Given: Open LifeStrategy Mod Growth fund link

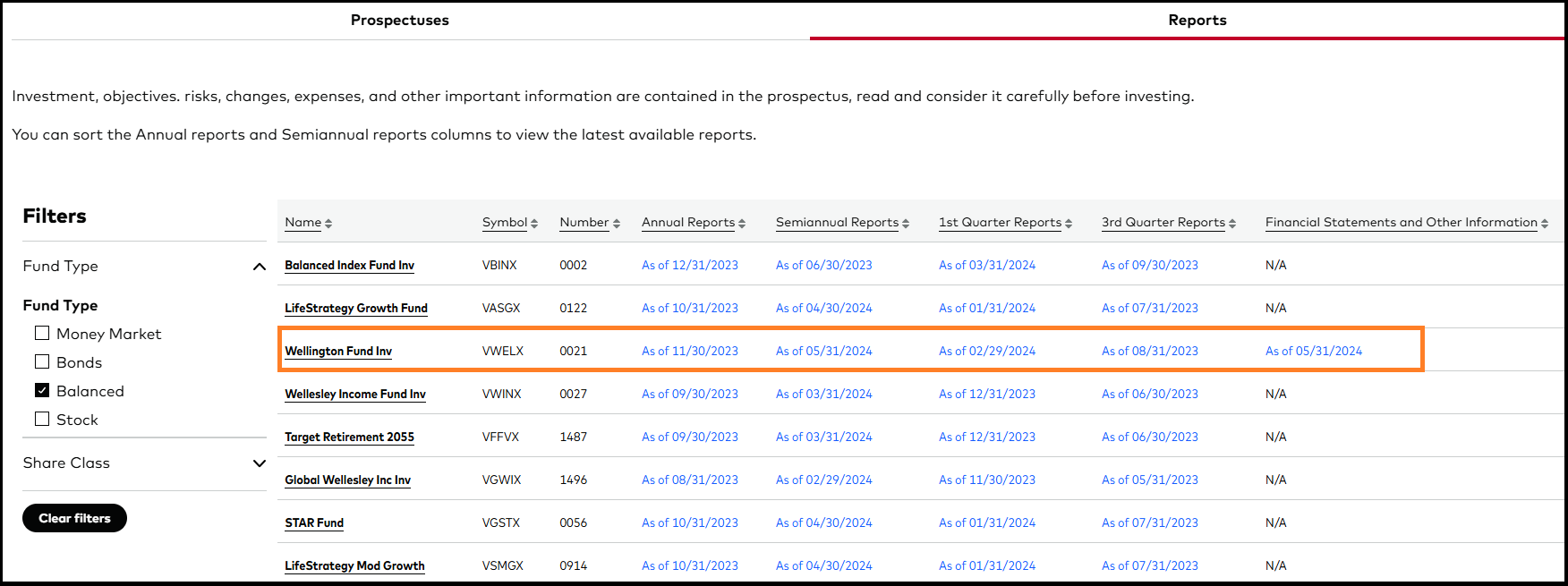Looking at the screenshot, I should 354,566.
